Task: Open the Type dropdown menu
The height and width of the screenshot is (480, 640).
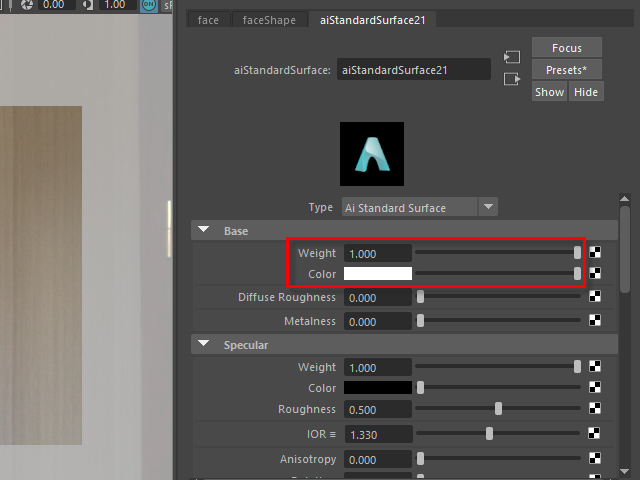Action: tap(488, 207)
